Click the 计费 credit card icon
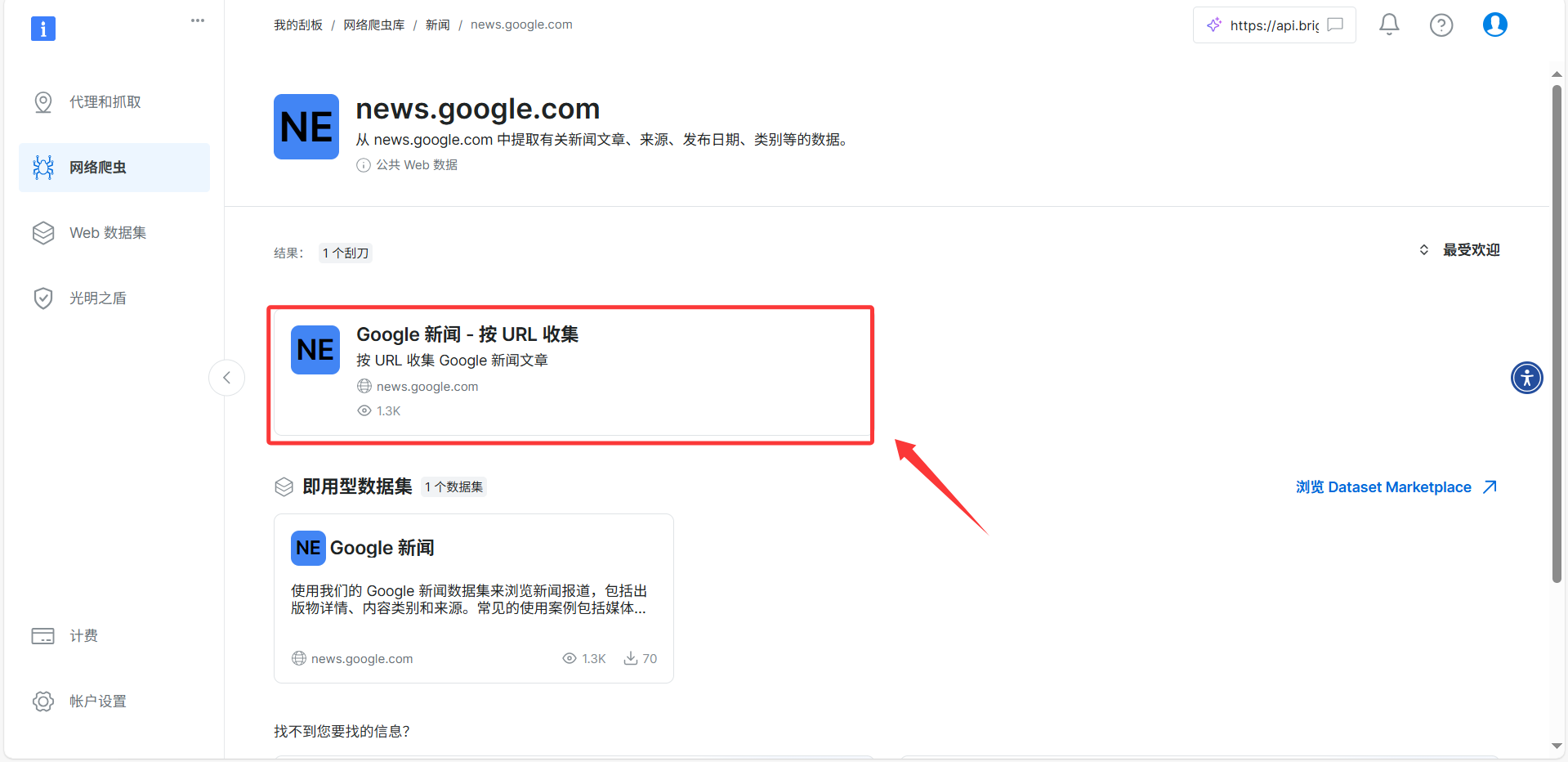 click(x=43, y=636)
